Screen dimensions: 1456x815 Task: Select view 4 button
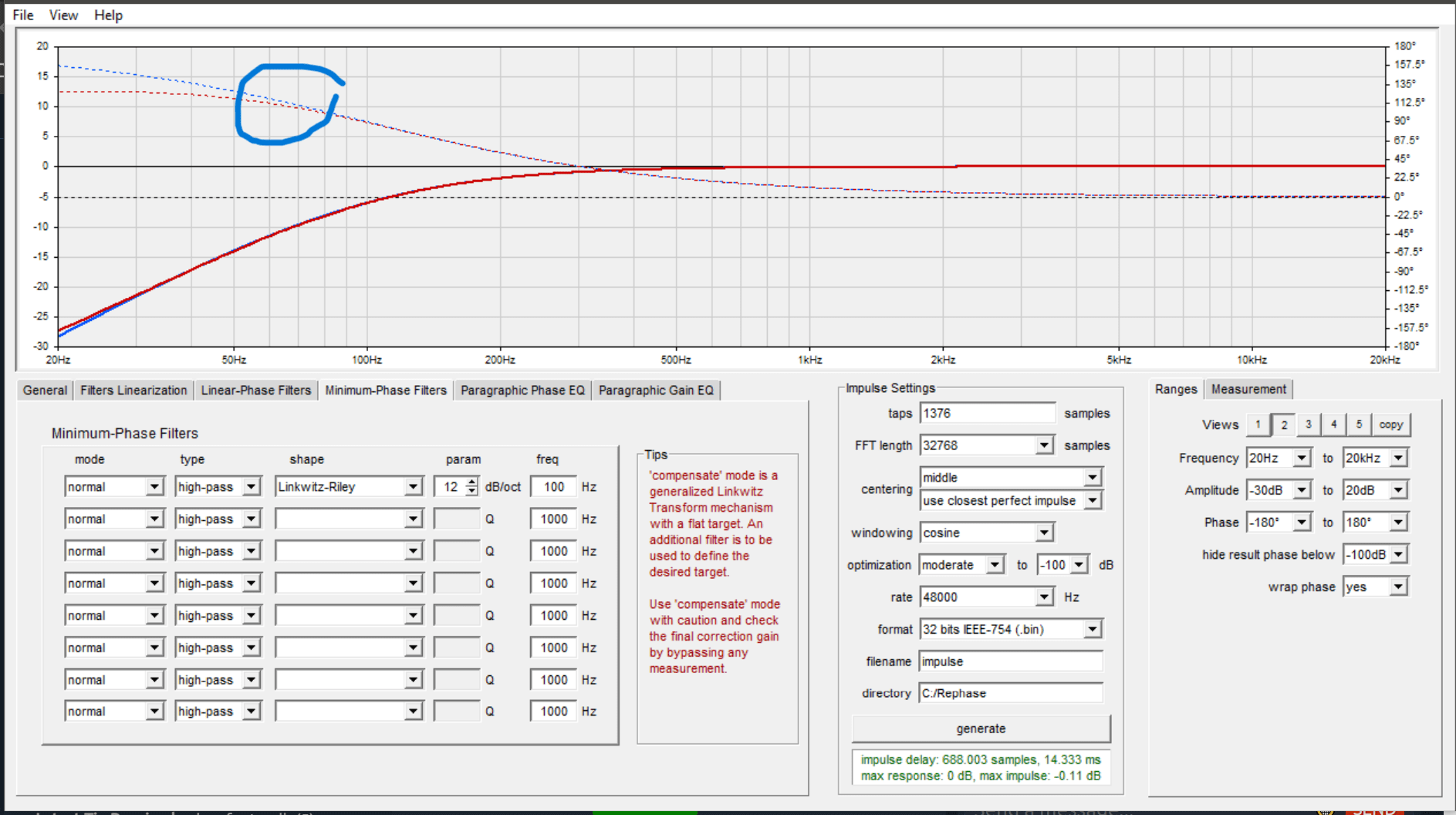[1333, 424]
